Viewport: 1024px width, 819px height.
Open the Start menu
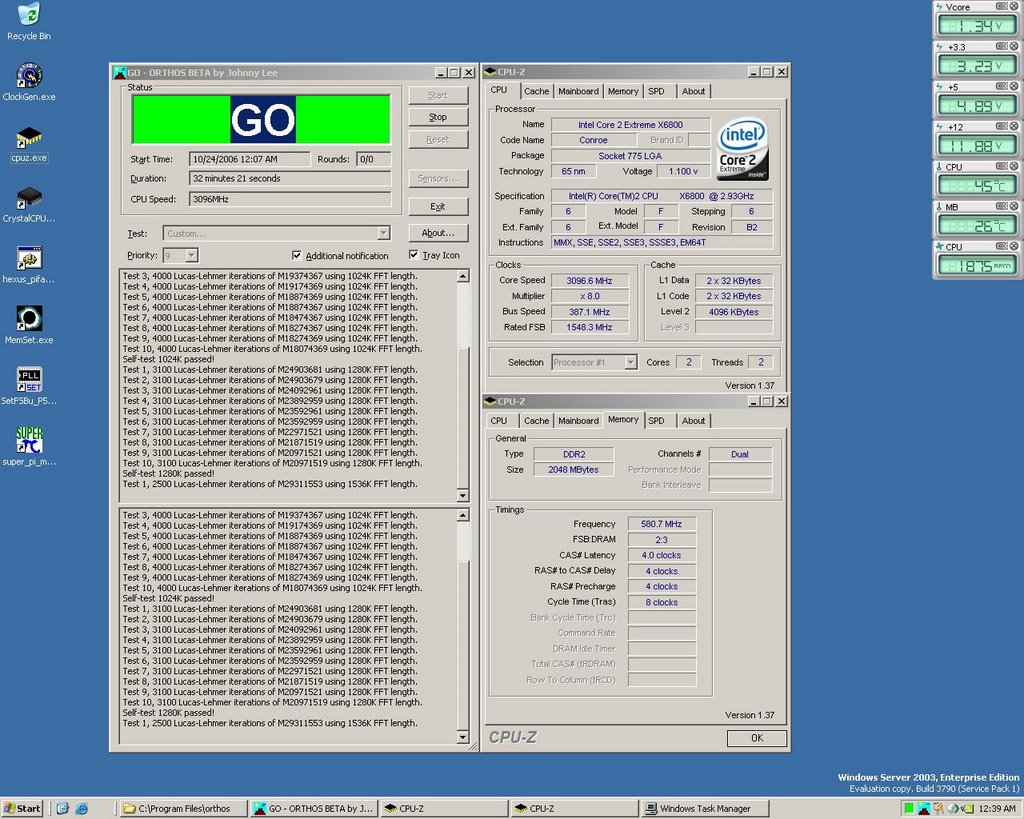[22, 809]
